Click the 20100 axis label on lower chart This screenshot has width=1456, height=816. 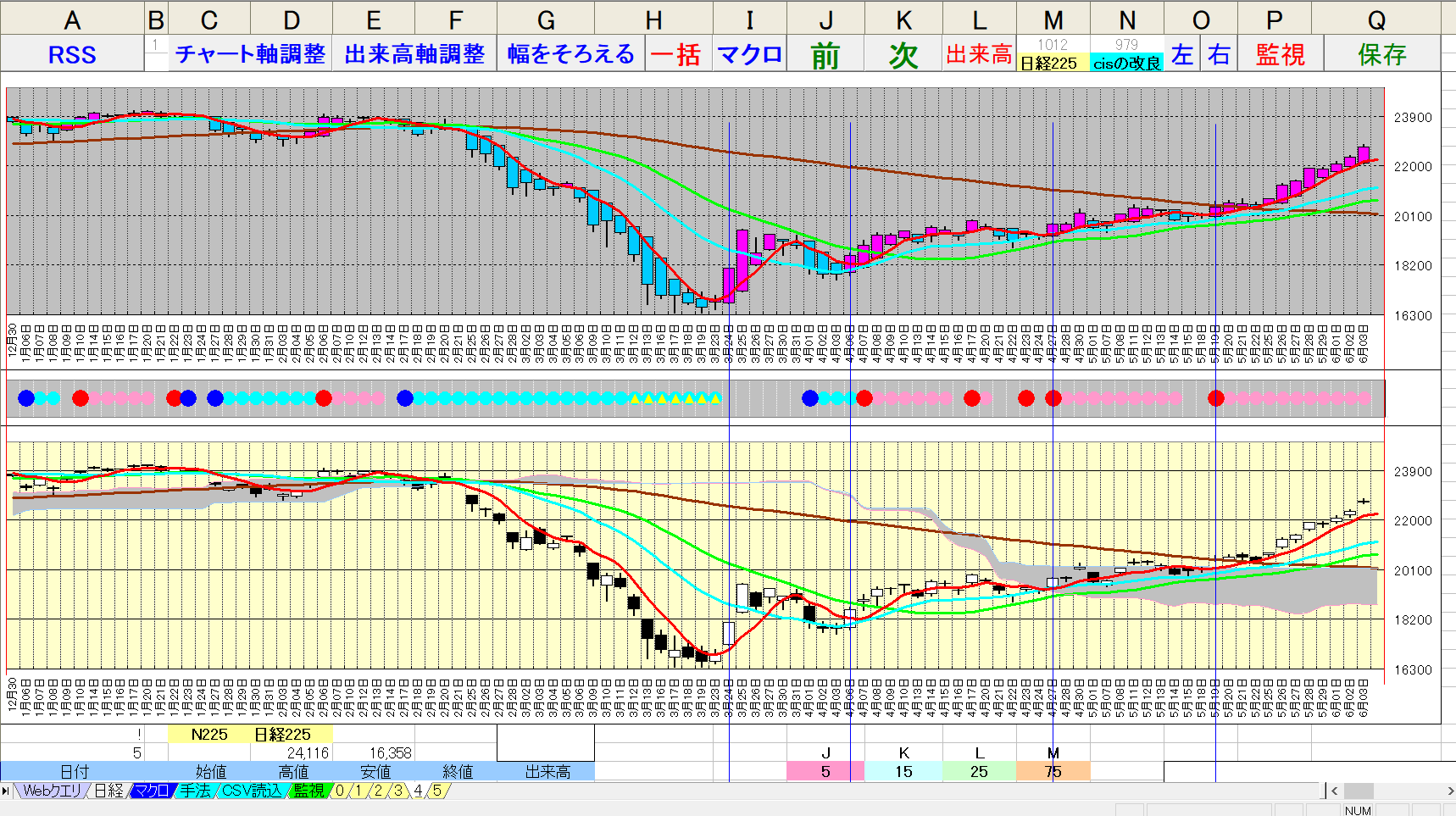coord(1413,570)
